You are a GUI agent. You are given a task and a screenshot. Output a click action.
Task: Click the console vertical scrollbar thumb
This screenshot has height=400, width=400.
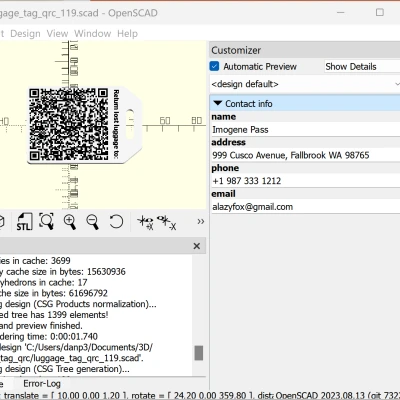click(x=199, y=353)
